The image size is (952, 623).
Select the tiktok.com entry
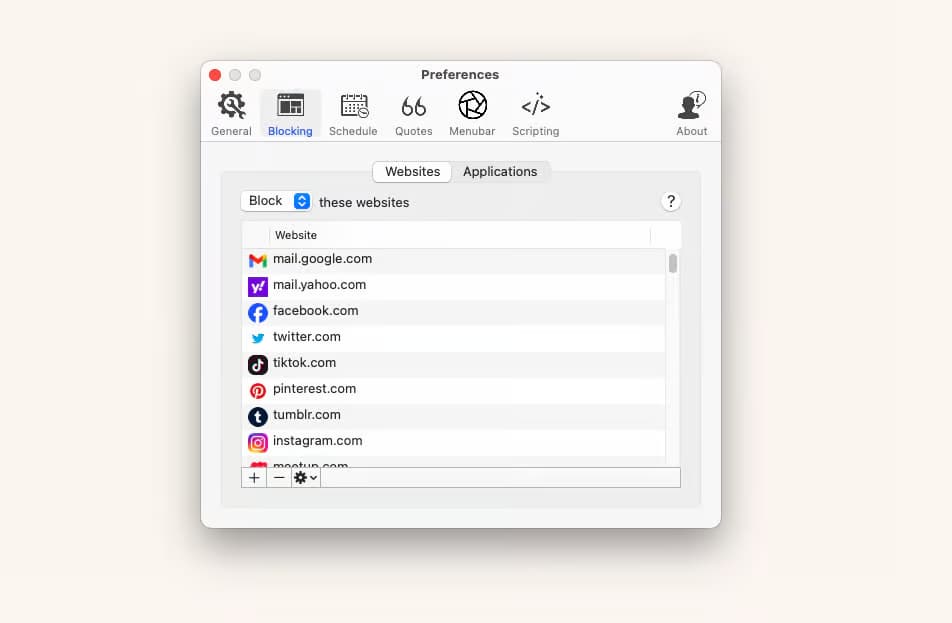pos(304,363)
